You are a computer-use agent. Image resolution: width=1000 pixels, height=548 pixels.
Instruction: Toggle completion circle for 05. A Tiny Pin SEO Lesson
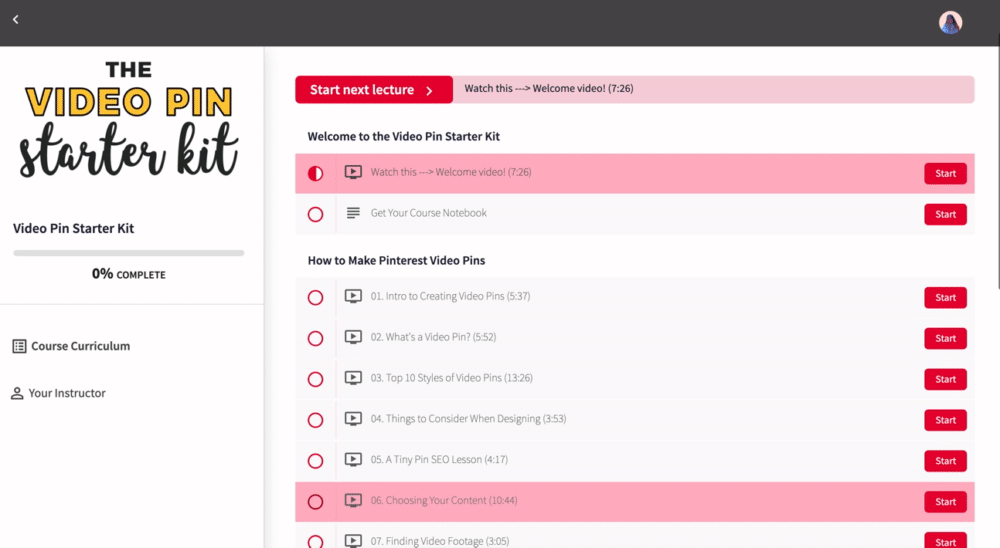pos(315,461)
